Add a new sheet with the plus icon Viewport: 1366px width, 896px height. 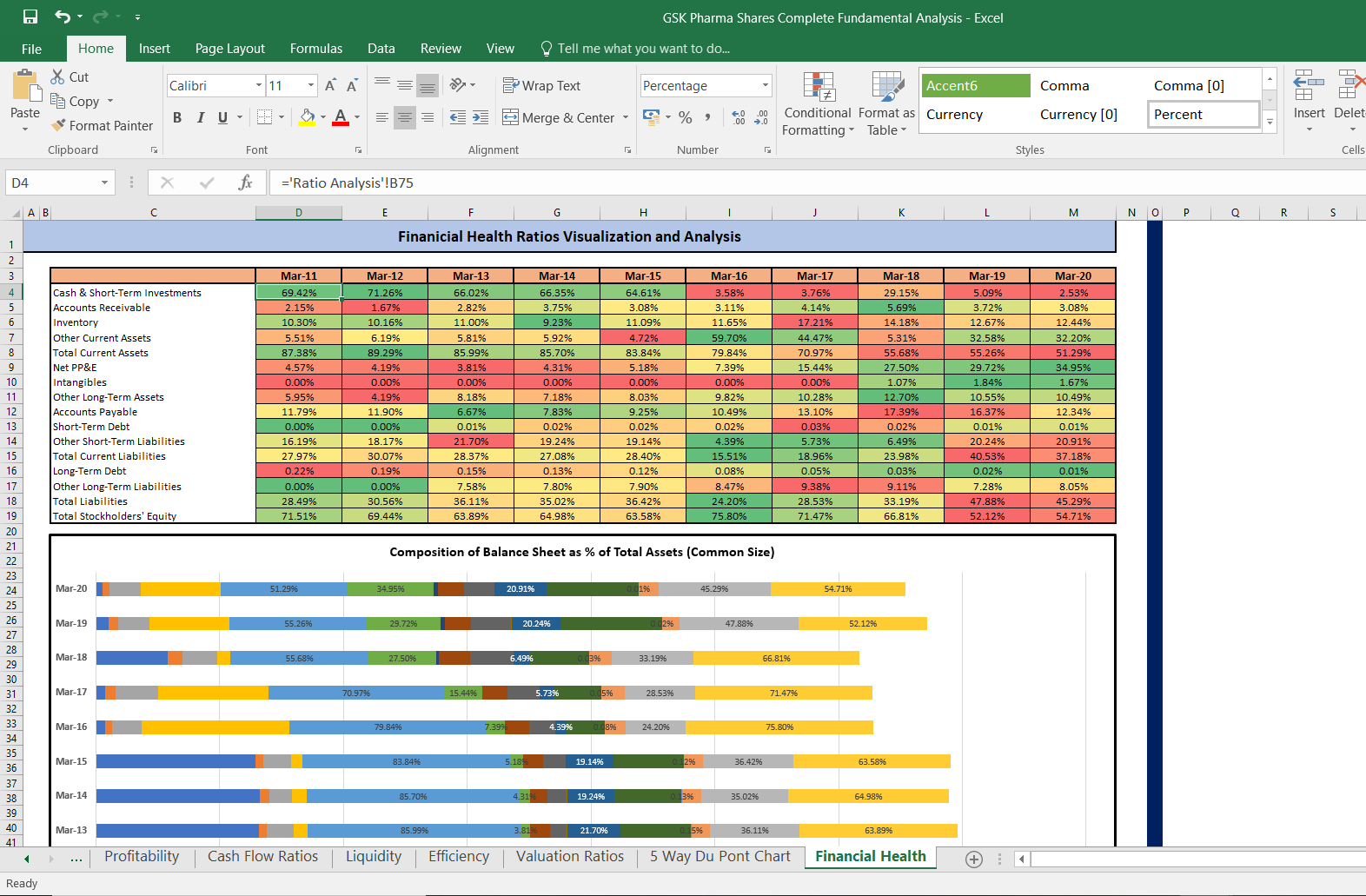pos(974,859)
